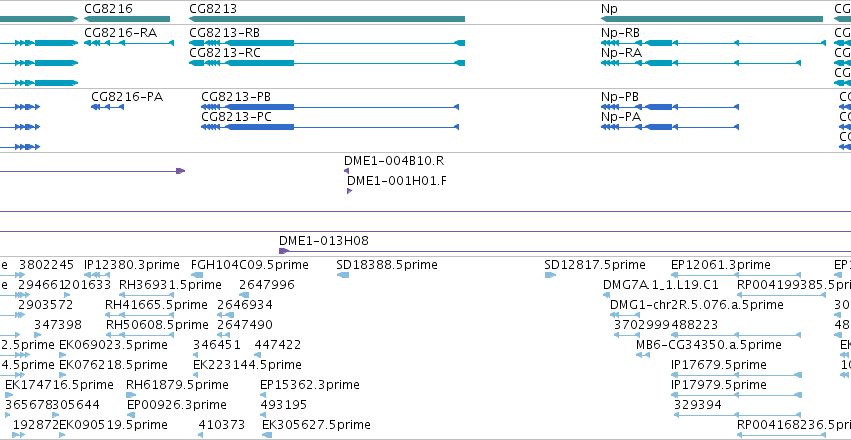The image size is (851, 440).
Task: Click the DME1-013H08 feature start
Action: click(283, 251)
